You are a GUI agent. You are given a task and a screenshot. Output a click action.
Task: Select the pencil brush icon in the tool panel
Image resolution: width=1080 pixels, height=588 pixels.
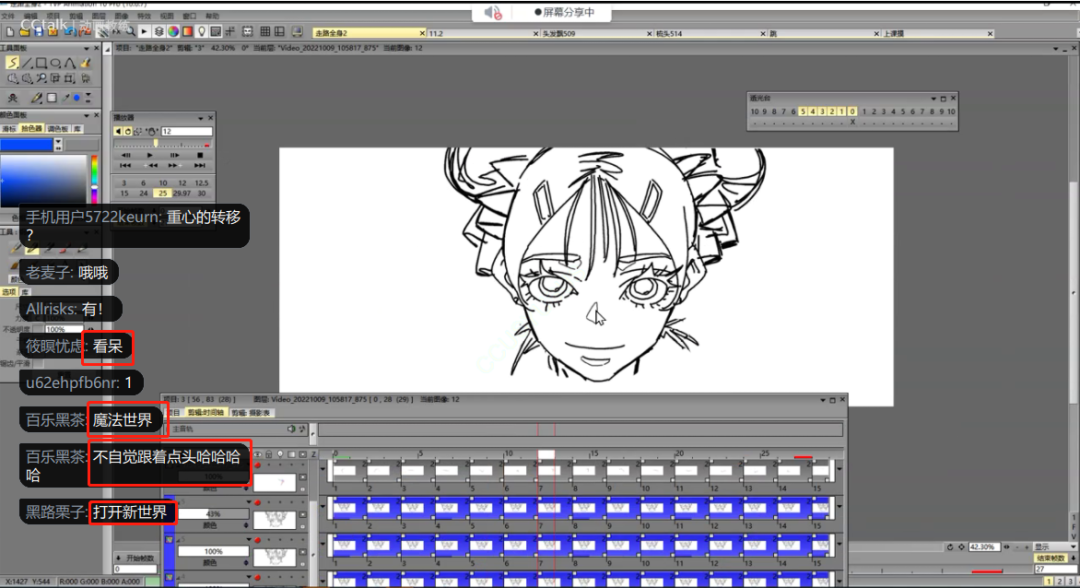click(x=36, y=98)
